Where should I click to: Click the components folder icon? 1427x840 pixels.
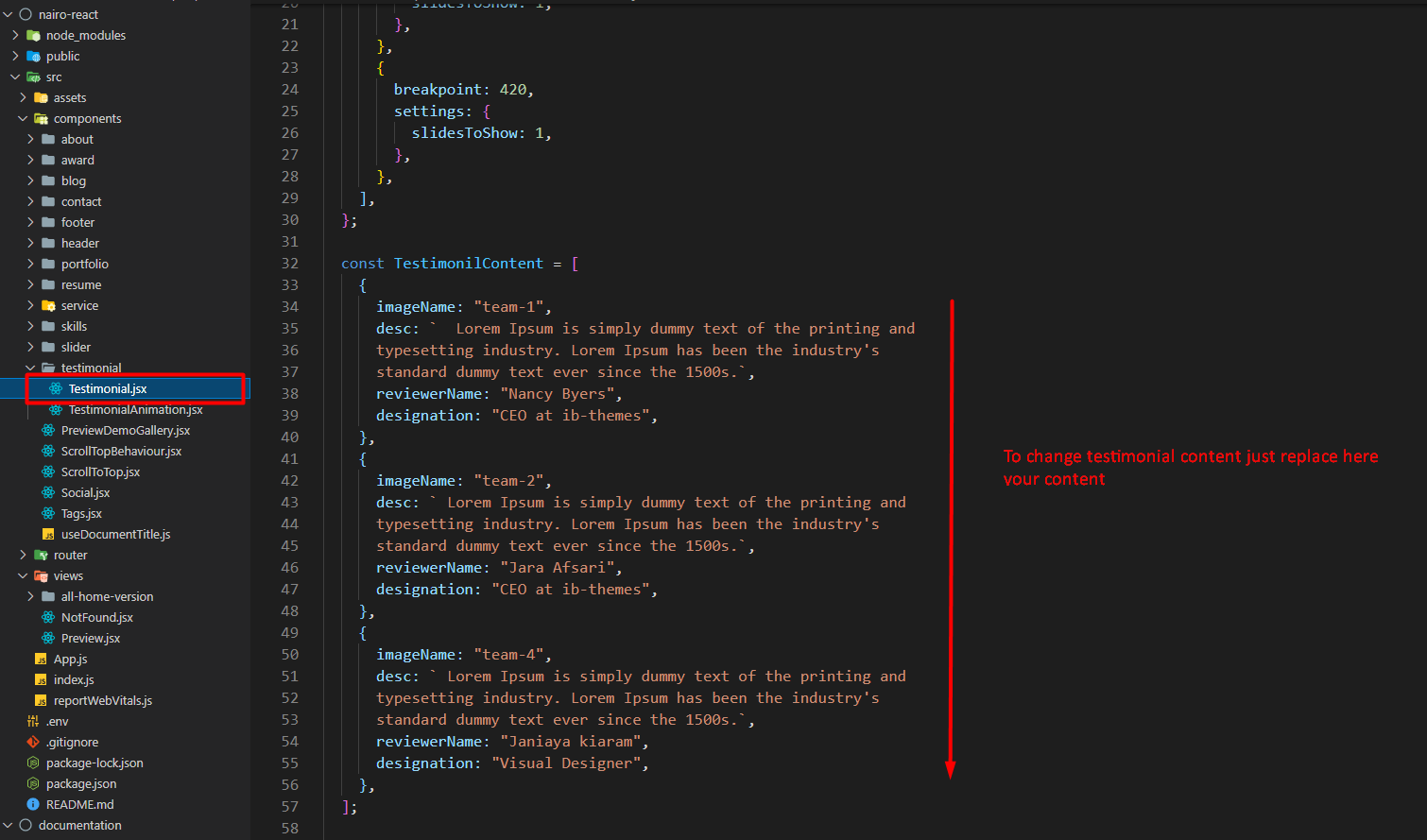coord(41,118)
